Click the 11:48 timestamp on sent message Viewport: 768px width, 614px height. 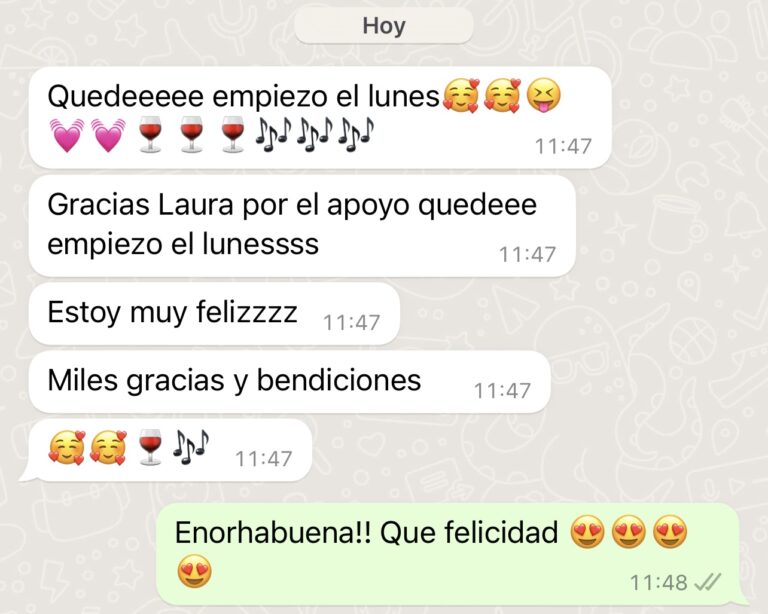click(x=658, y=583)
